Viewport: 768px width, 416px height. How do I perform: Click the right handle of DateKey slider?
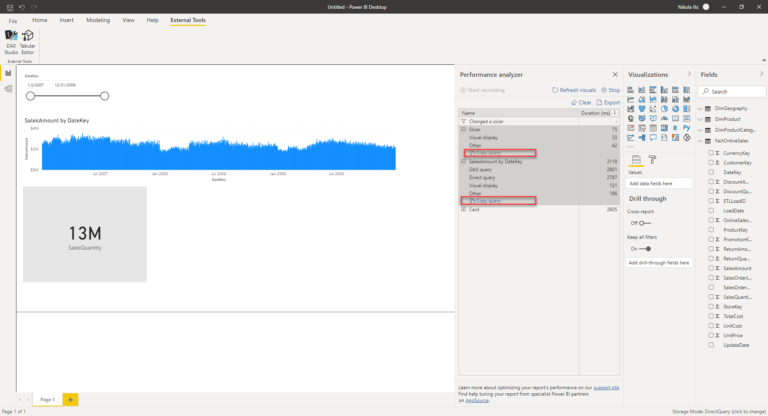(x=104, y=96)
